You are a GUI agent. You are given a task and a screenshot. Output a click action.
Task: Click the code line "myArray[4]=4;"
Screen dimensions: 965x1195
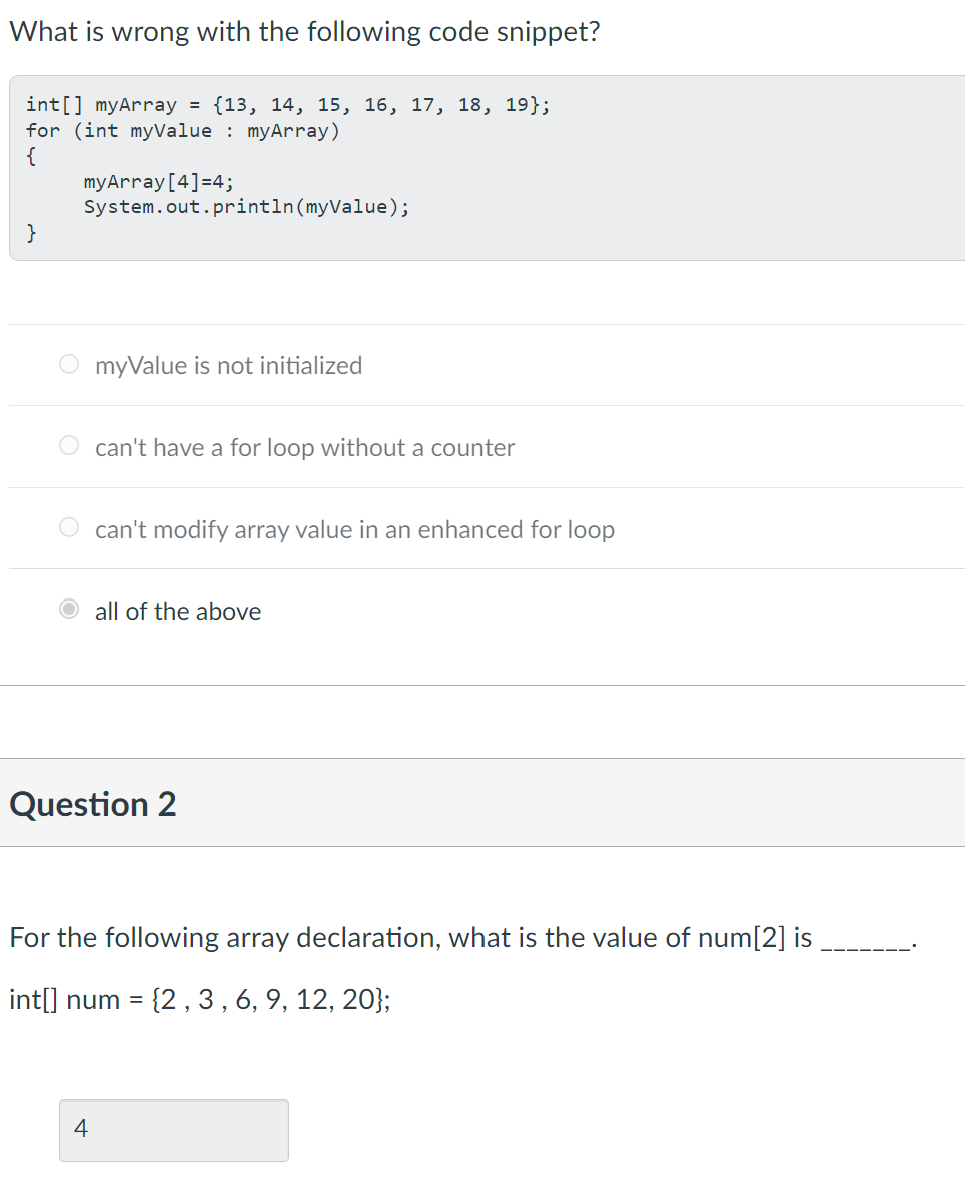[159, 181]
